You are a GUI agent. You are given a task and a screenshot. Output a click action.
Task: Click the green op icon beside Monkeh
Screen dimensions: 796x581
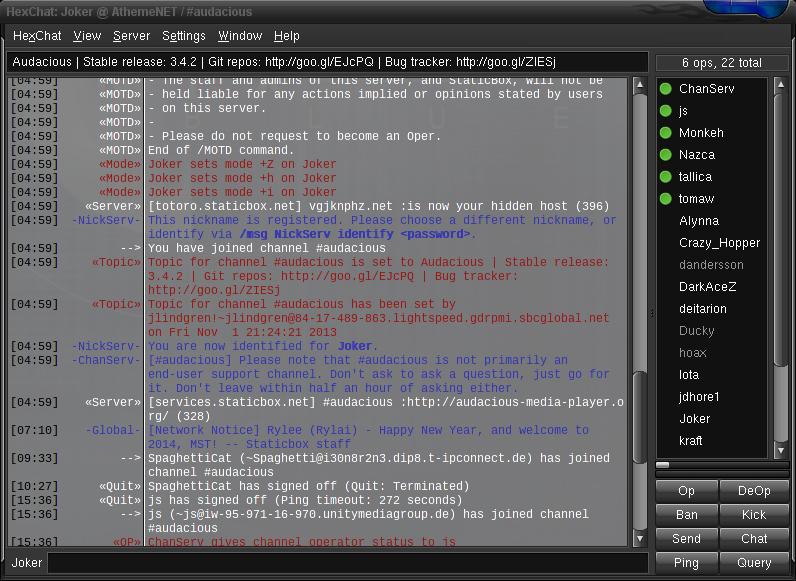point(666,133)
